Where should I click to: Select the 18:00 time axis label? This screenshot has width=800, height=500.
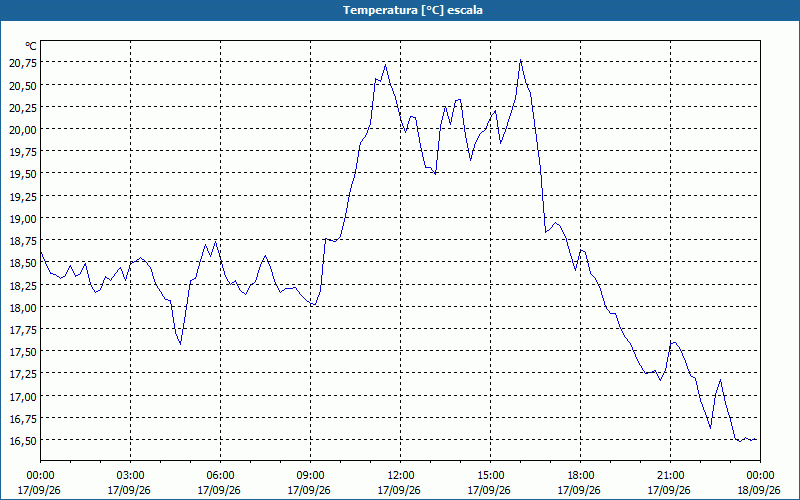(x=580, y=475)
